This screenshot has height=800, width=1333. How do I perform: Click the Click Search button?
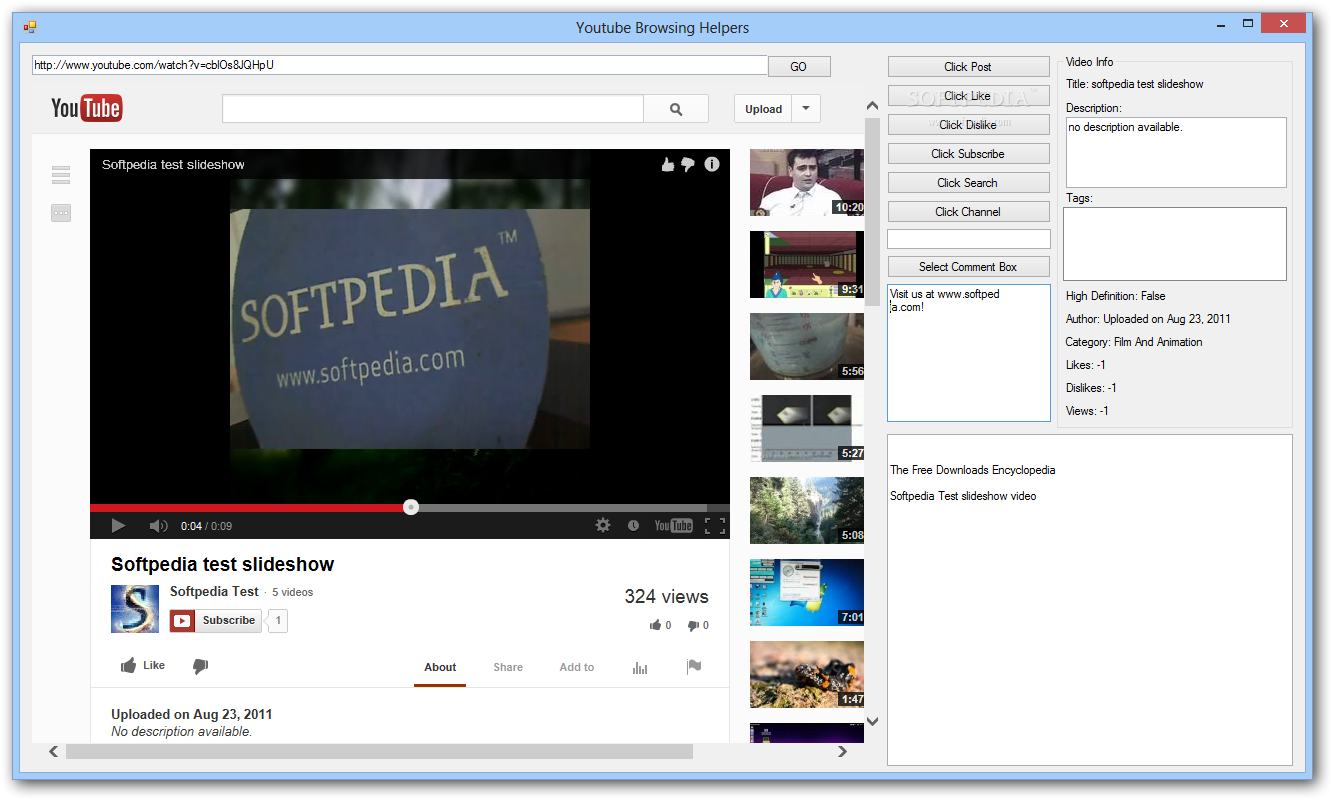coord(968,183)
